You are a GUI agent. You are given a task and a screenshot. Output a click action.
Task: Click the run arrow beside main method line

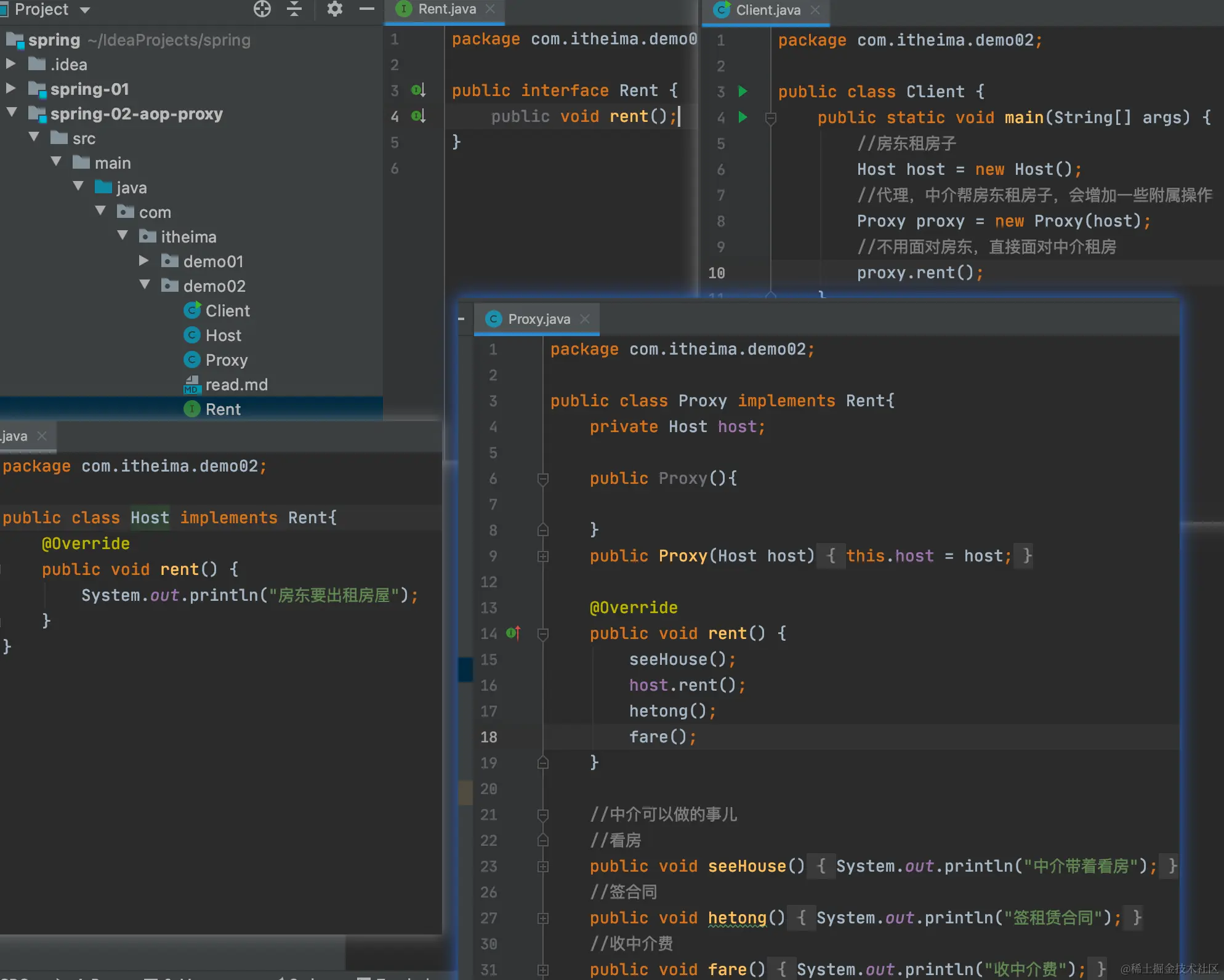point(743,117)
